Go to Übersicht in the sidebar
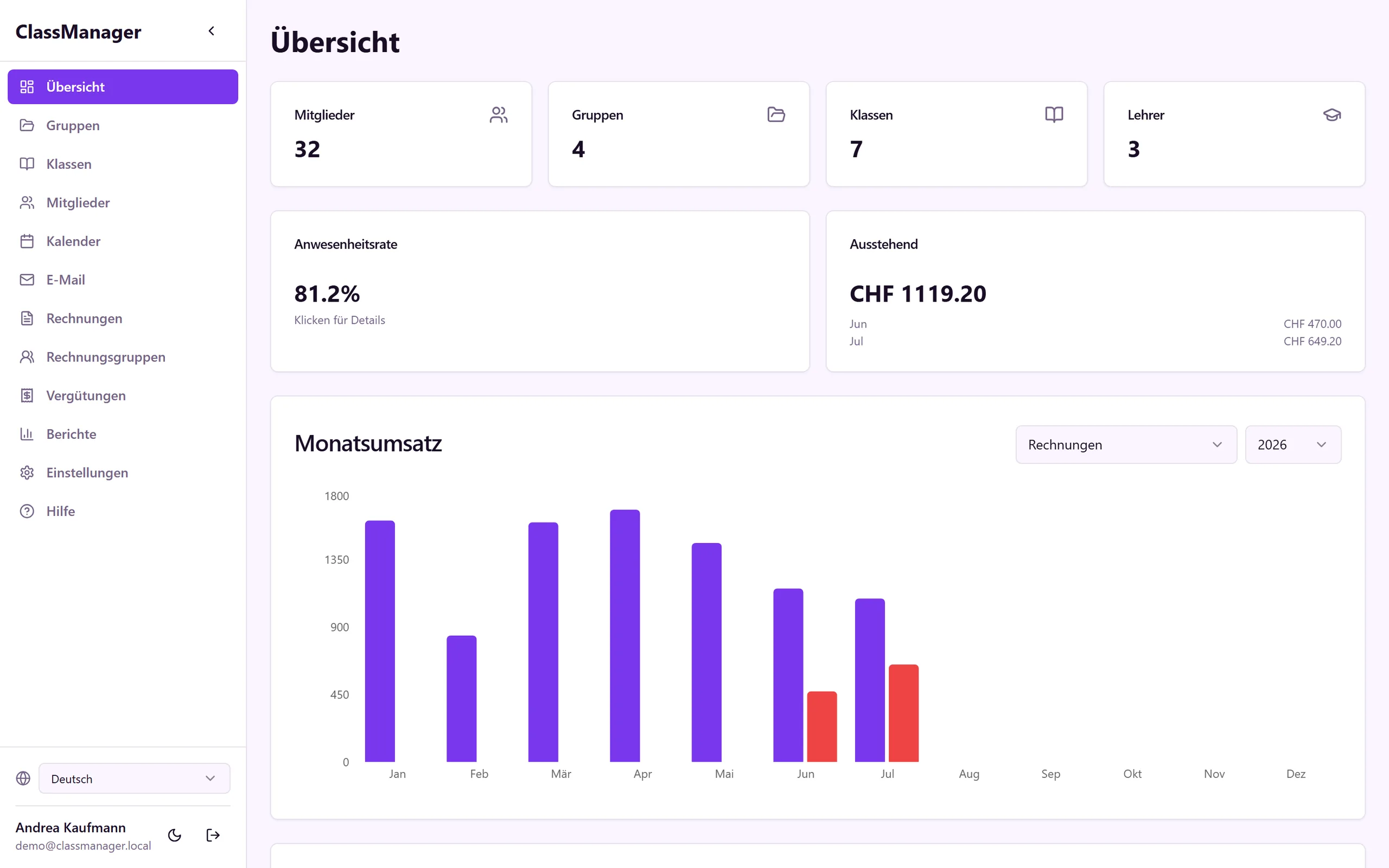Viewport: 1389px width, 868px height. pos(123,87)
